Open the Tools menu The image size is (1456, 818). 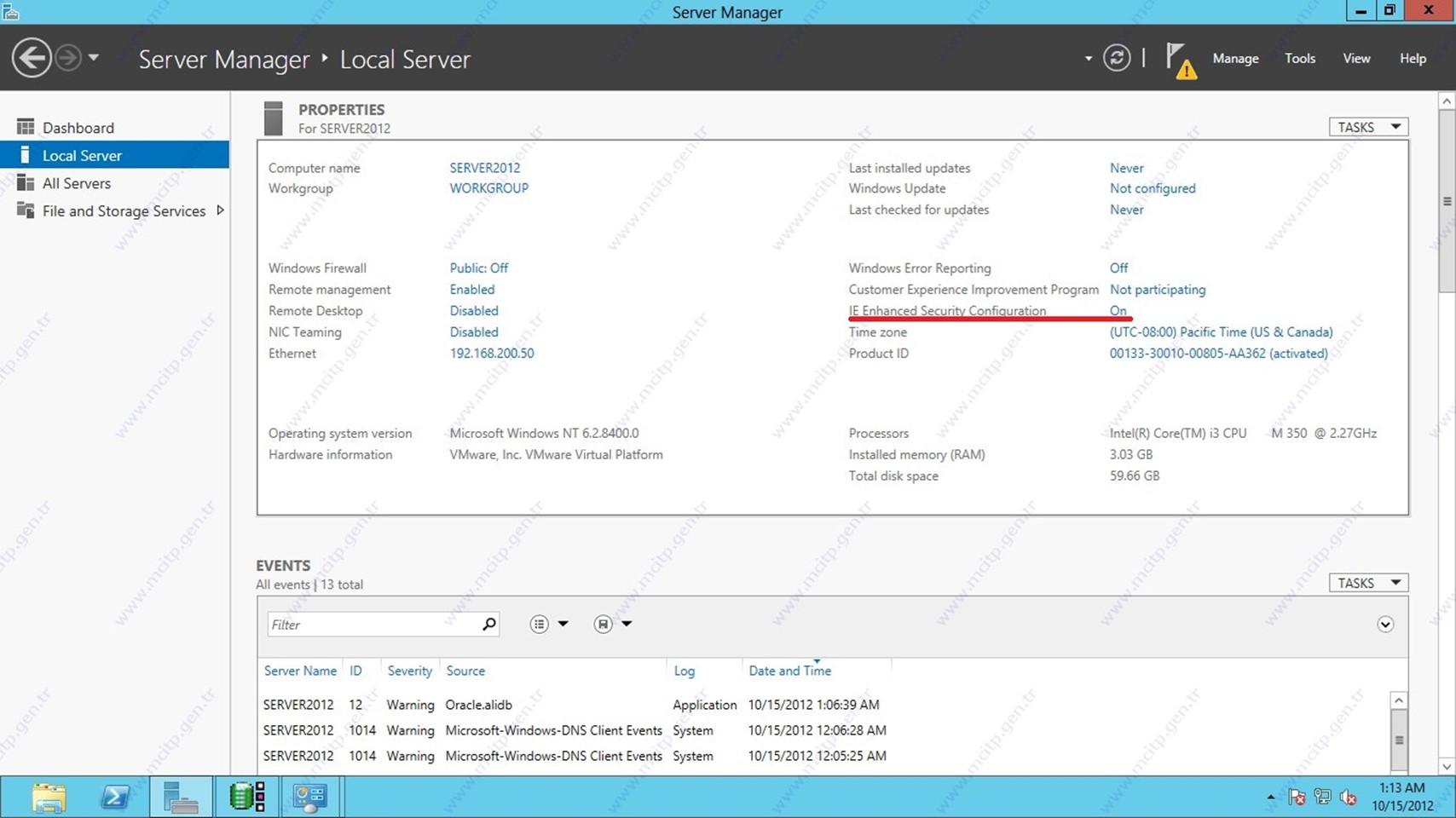[1299, 59]
